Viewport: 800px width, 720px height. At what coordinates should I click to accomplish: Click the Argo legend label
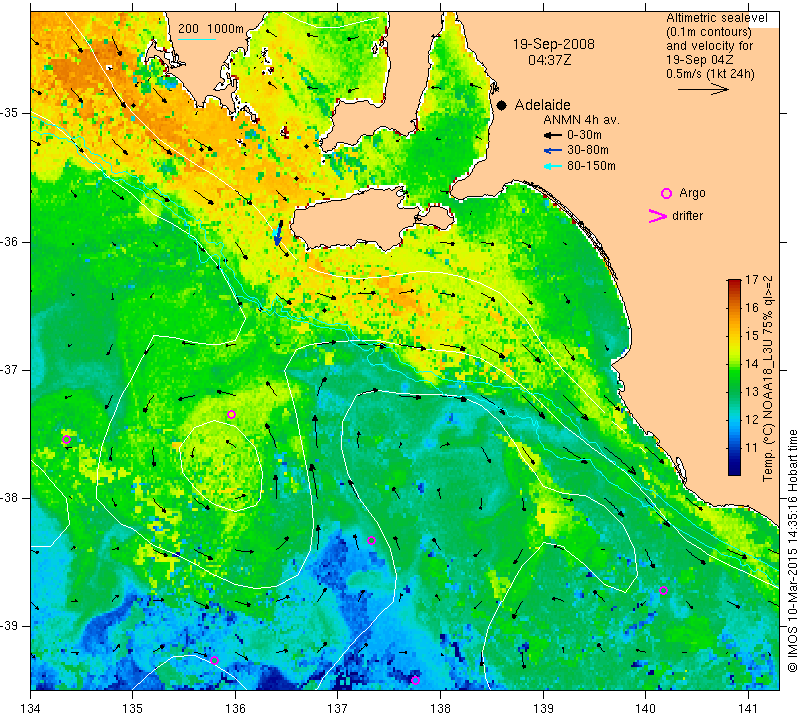692,193
